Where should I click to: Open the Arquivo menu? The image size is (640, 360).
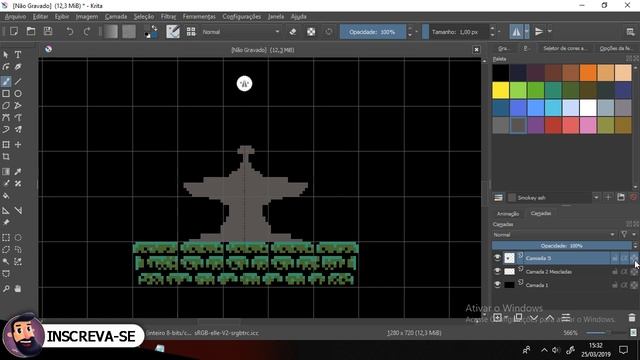coord(15,16)
